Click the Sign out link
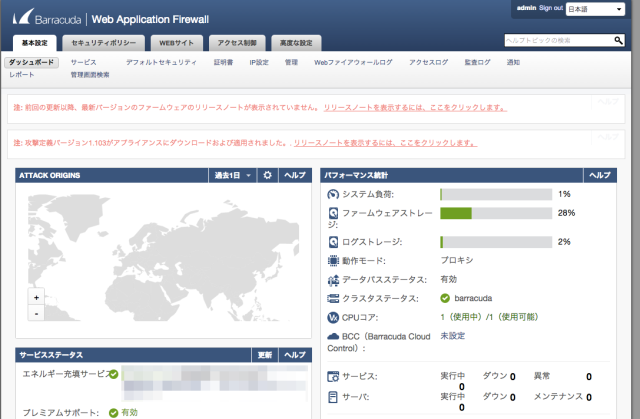 point(551,8)
